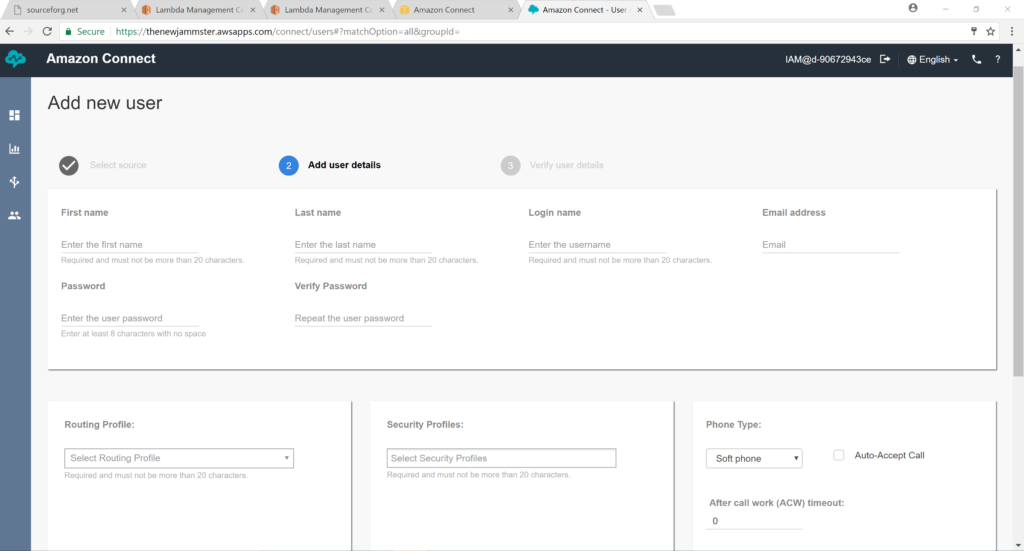Close the Amazon Connect - User tab
Screen dimensions: 1024x551
coord(639,10)
